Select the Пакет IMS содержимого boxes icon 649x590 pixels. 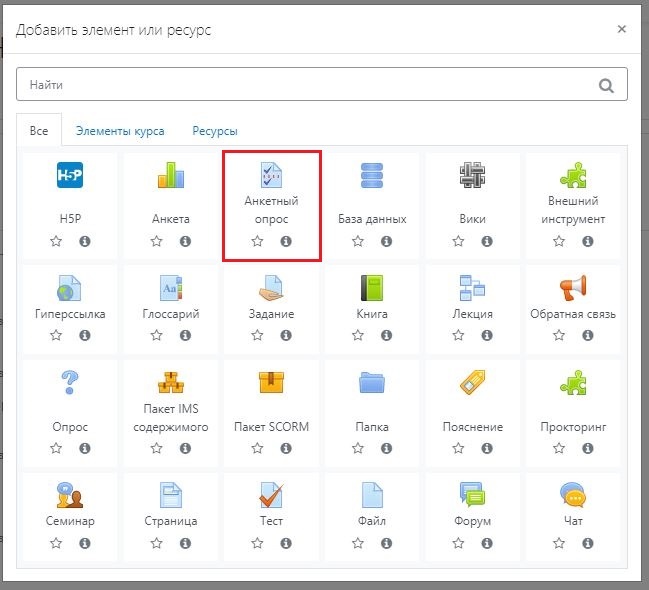(x=171, y=382)
